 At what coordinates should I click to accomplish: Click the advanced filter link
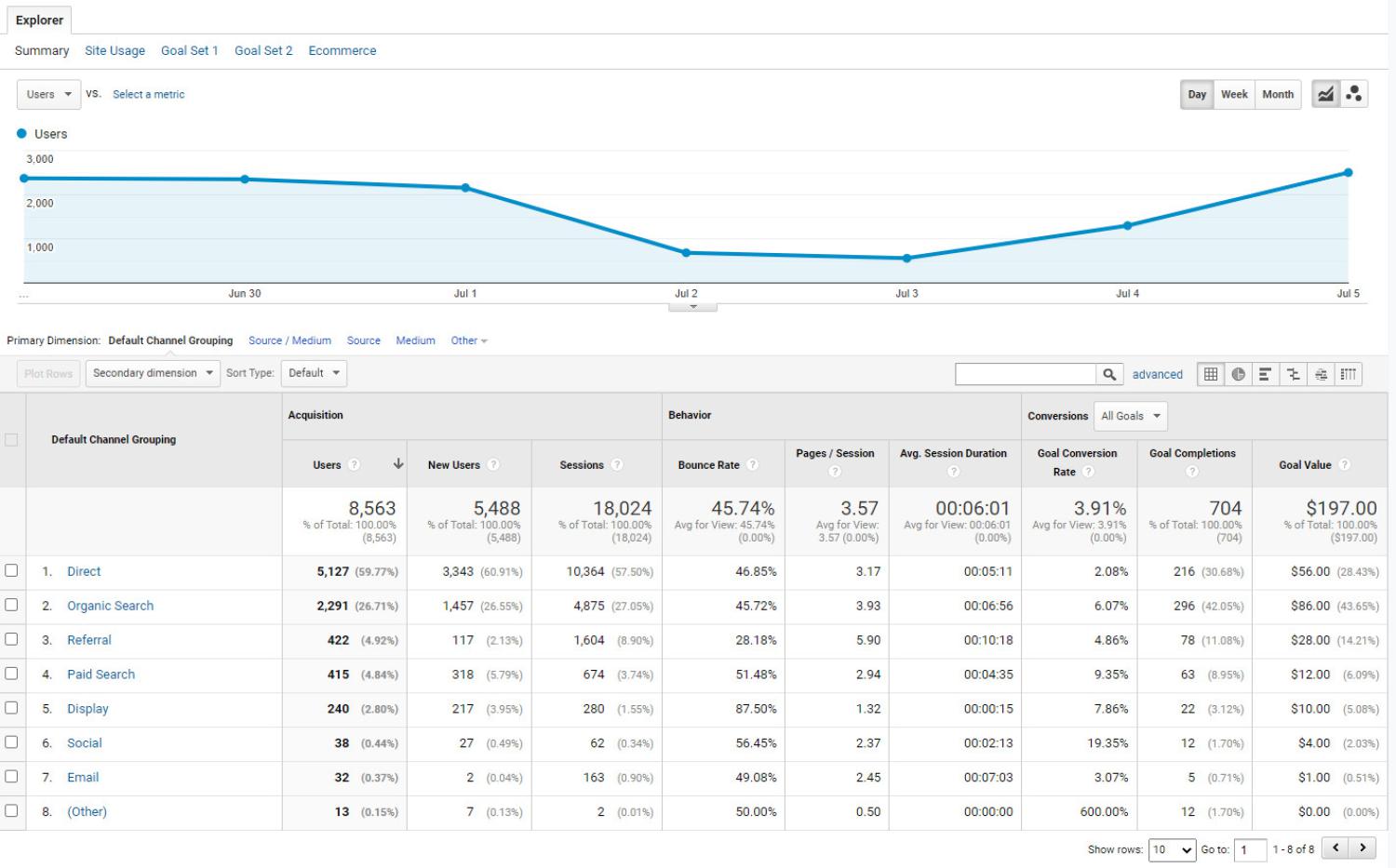[1157, 374]
